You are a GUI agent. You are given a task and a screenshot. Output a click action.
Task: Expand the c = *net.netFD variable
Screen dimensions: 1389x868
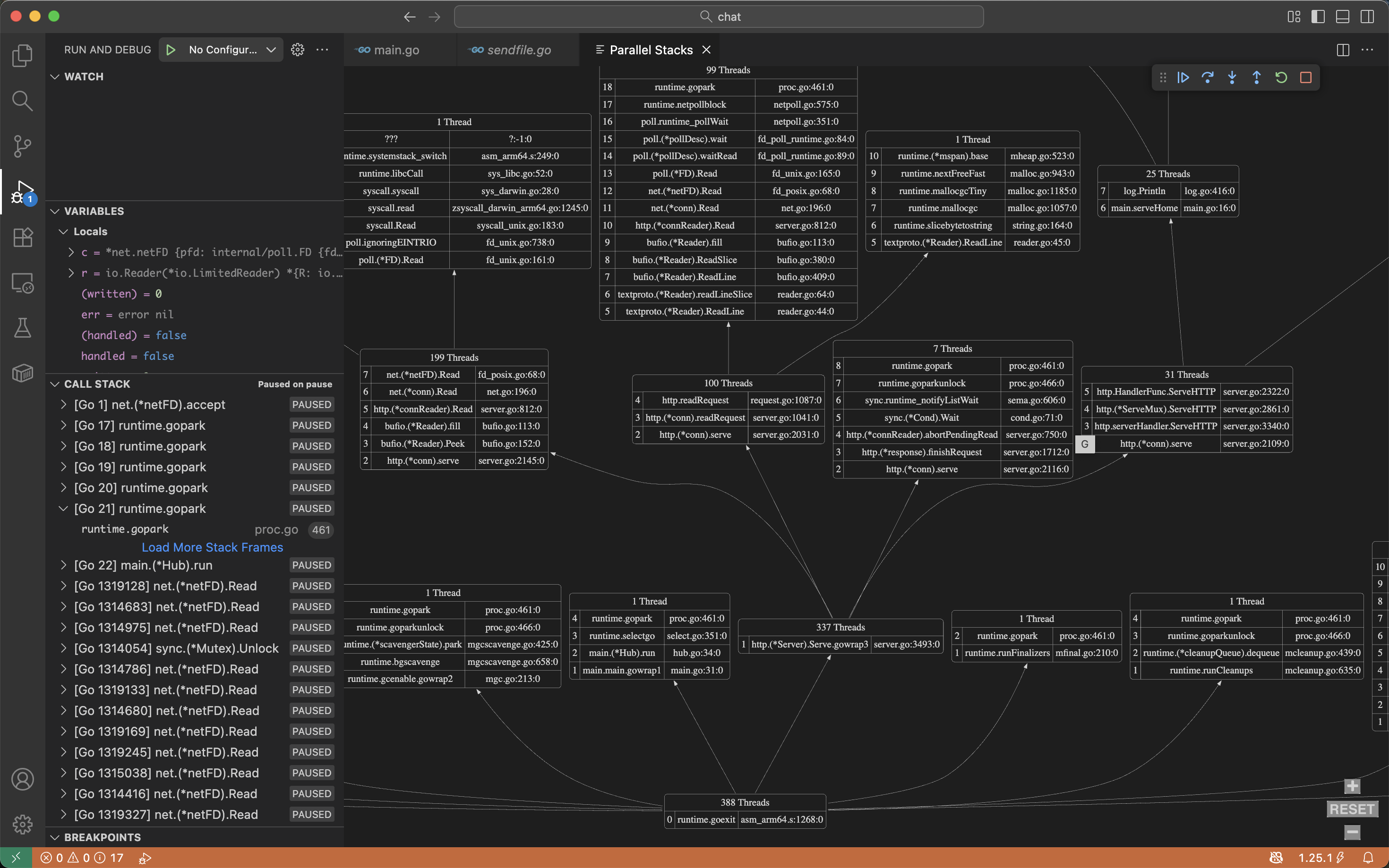pyautogui.click(x=70, y=252)
